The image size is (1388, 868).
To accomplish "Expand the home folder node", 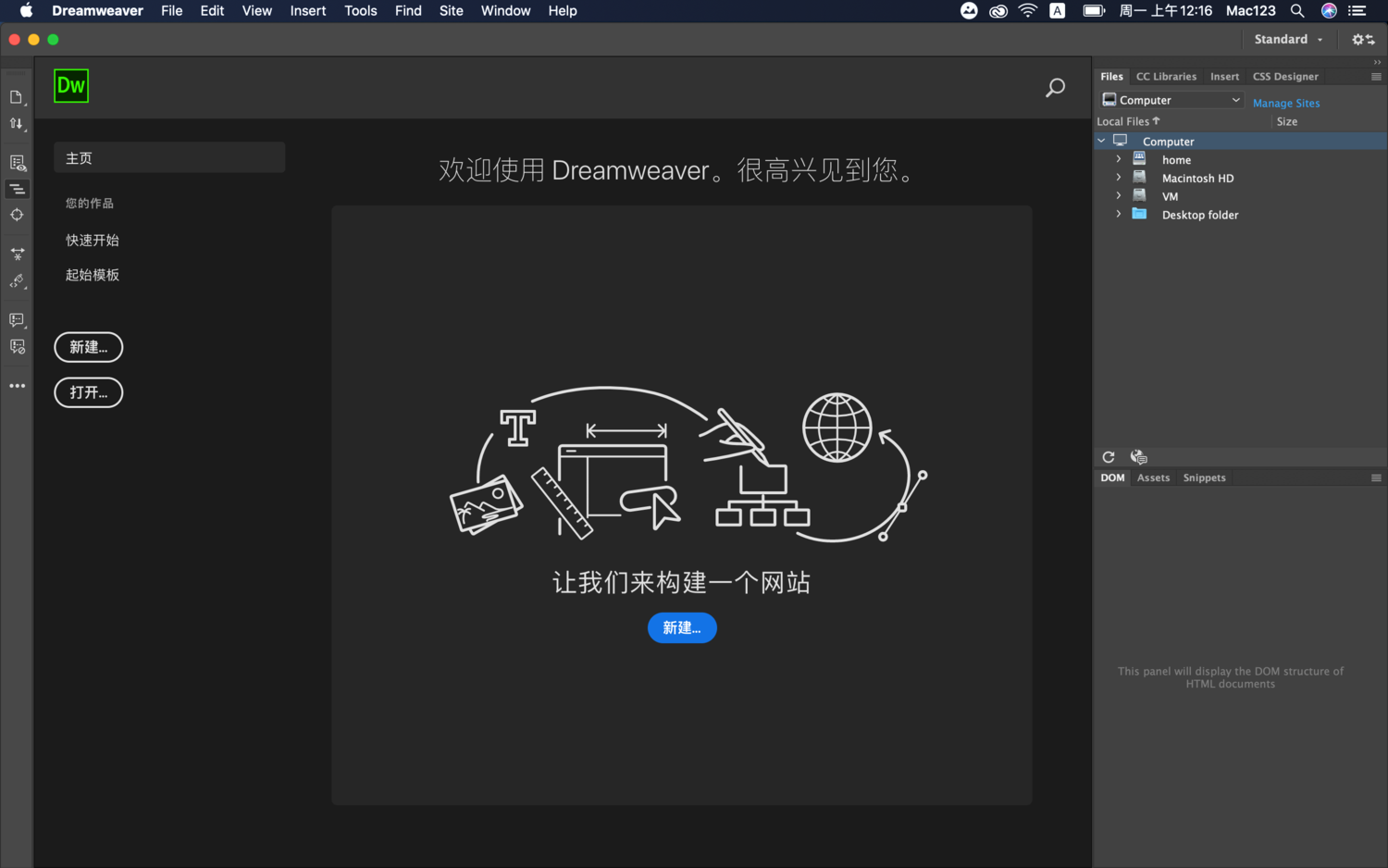I will (x=1118, y=159).
